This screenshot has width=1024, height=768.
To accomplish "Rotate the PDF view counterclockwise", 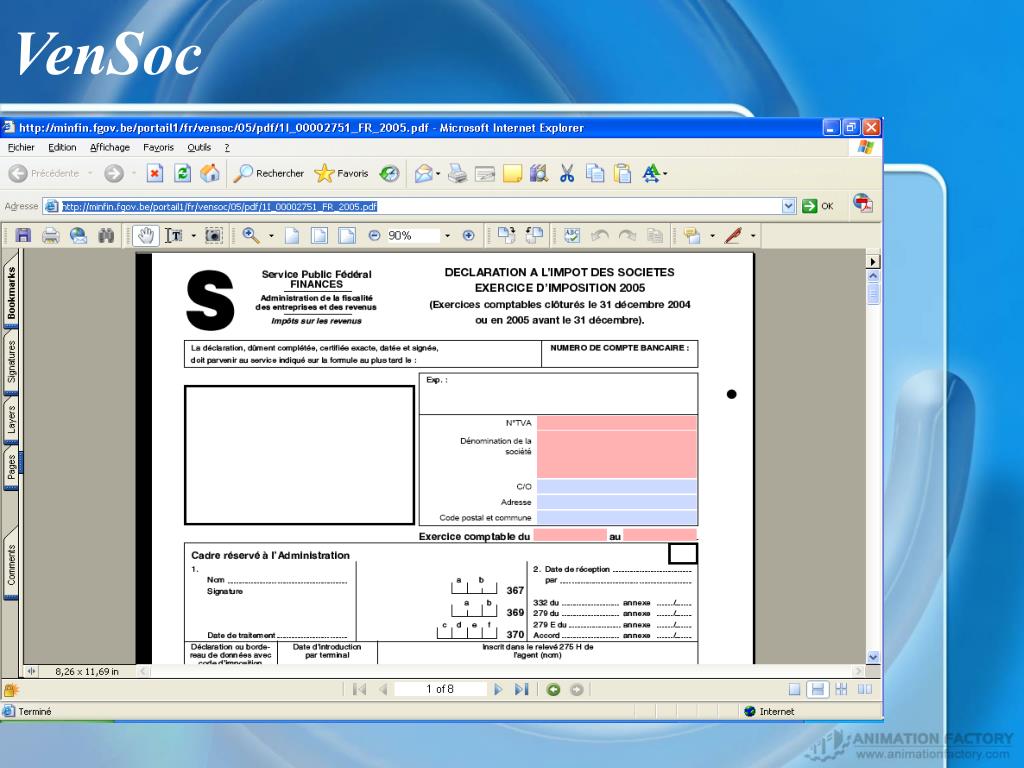I will click(x=534, y=235).
